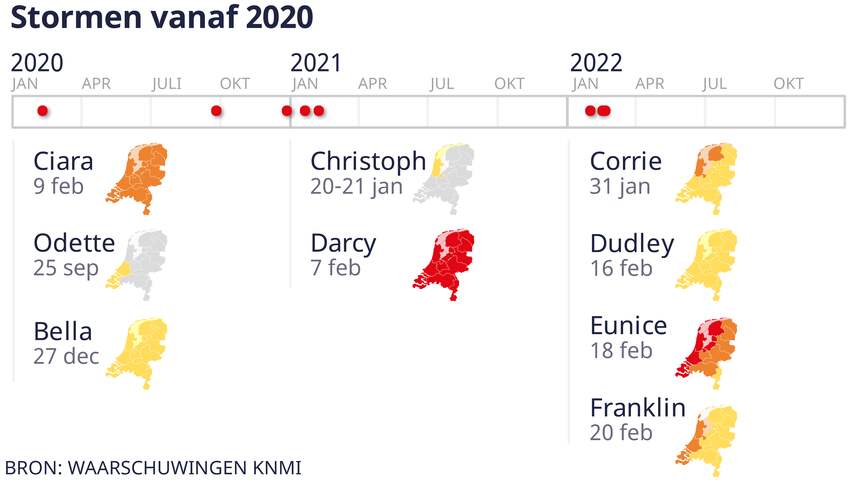Click the Stormen vanaf 2020 title

pos(162,17)
